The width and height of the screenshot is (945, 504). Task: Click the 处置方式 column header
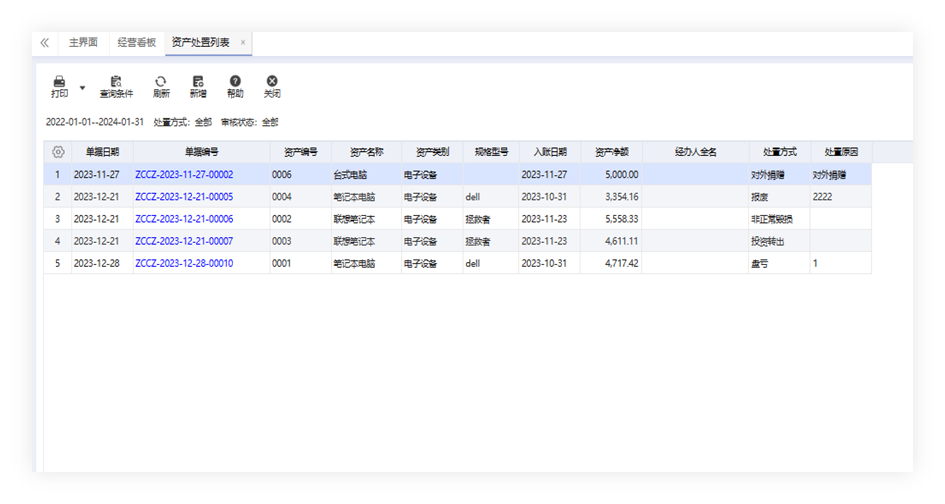779,152
